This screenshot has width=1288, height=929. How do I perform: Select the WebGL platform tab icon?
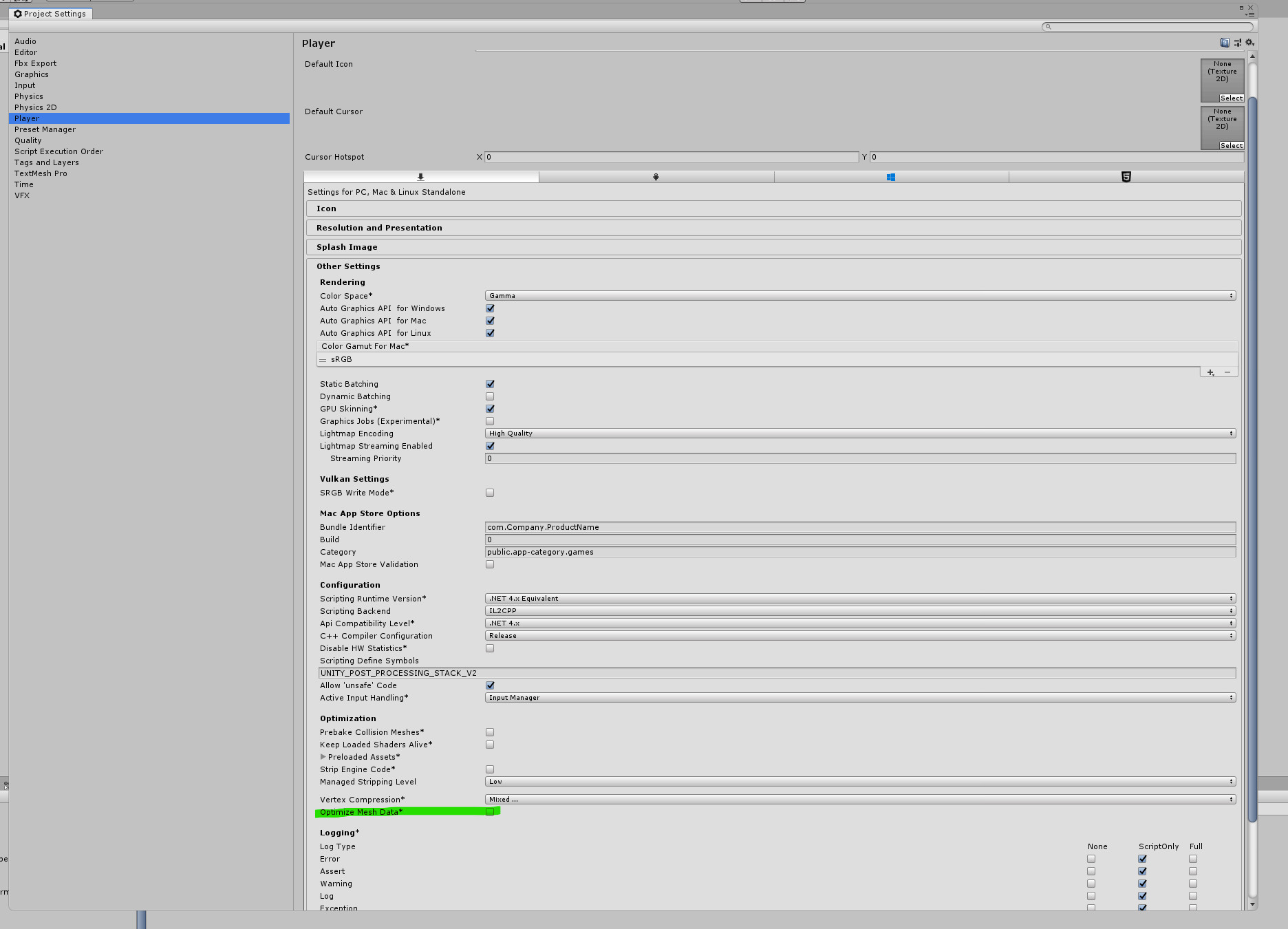tap(1126, 177)
